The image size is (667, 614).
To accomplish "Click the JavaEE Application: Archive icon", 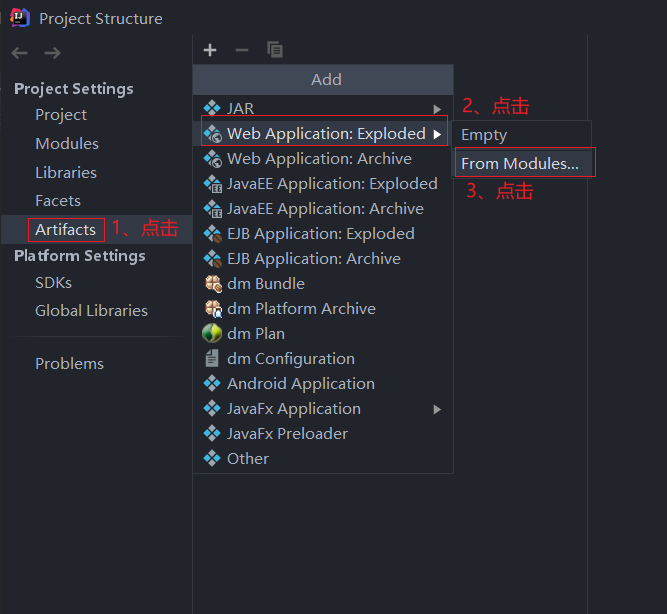I will pos(212,209).
